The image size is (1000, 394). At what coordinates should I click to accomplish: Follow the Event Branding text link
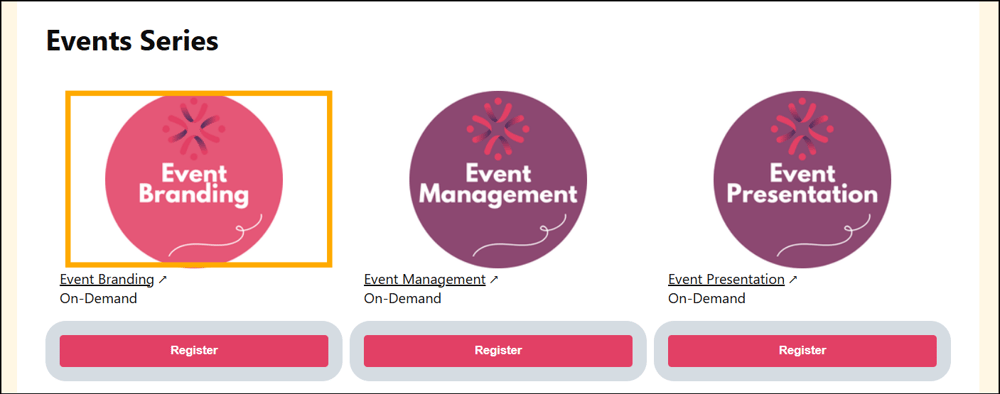point(107,279)
